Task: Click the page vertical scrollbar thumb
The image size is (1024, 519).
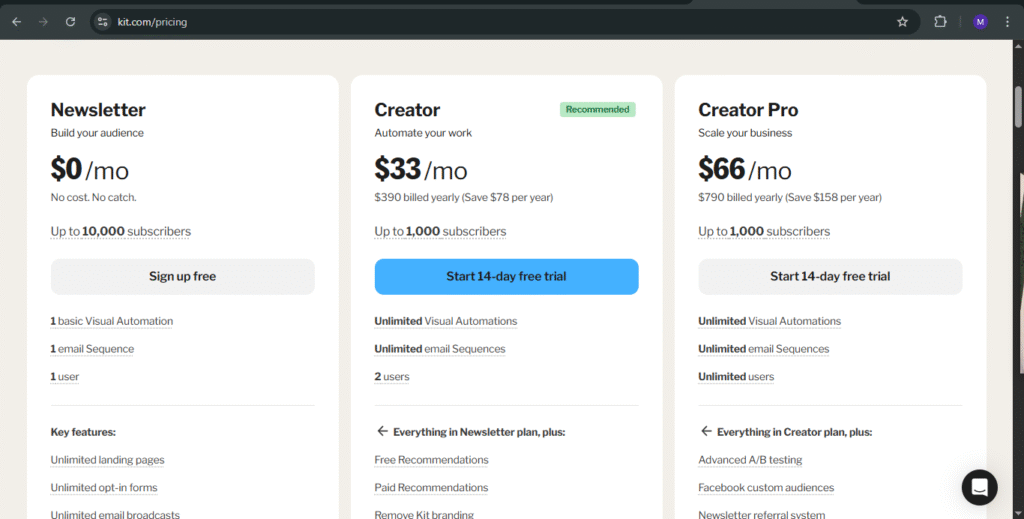Action: (x=1018, y=106)
